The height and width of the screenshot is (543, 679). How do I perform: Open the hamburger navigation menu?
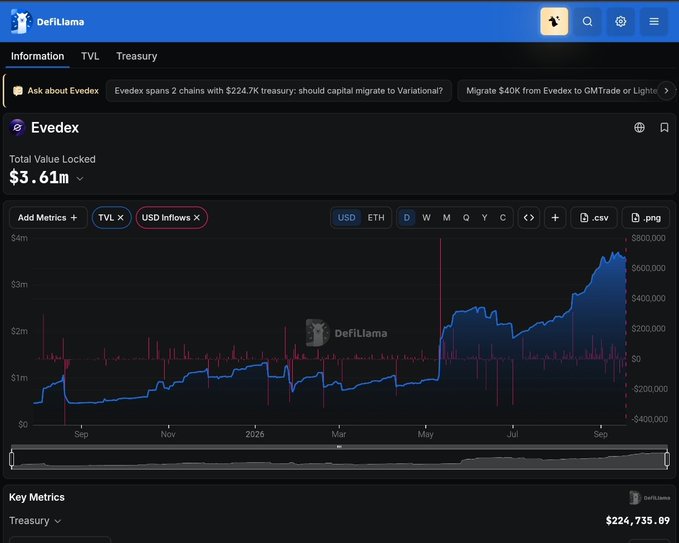[x=654, y=21]
